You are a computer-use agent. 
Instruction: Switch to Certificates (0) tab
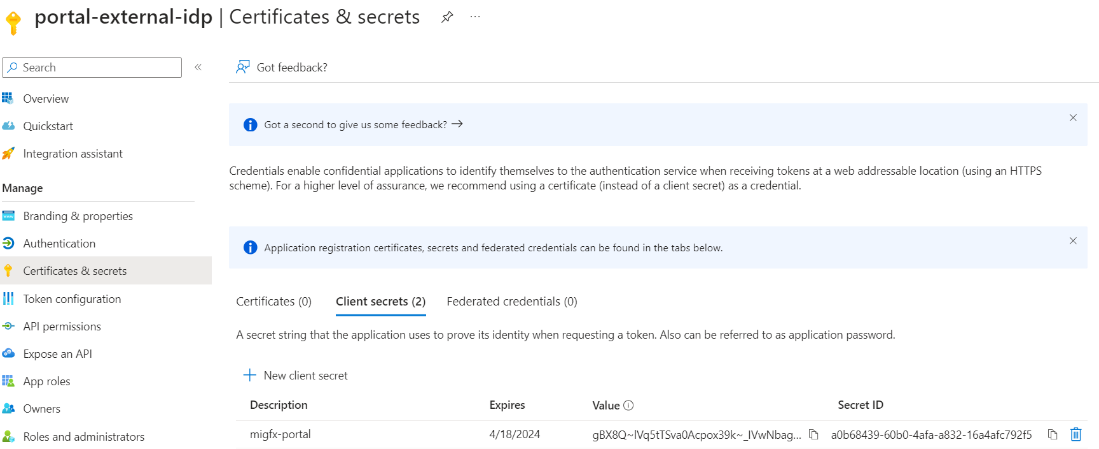tap(273, 302)
